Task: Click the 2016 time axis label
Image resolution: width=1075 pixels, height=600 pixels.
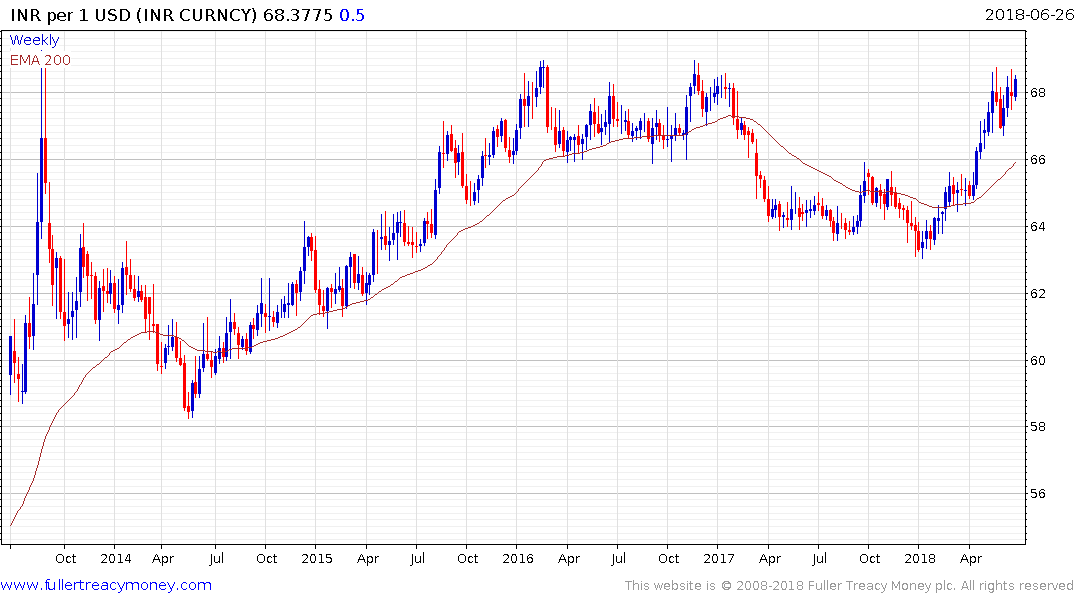Action: [x=518, y=558]
